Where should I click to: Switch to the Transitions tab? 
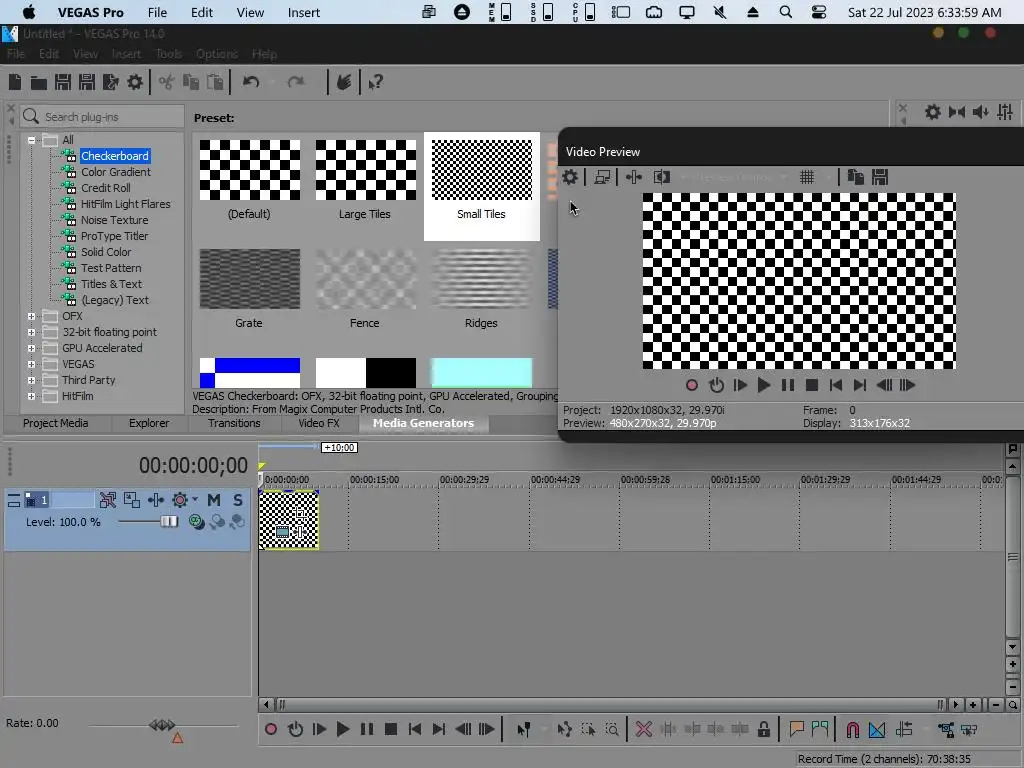coord(234,423)
